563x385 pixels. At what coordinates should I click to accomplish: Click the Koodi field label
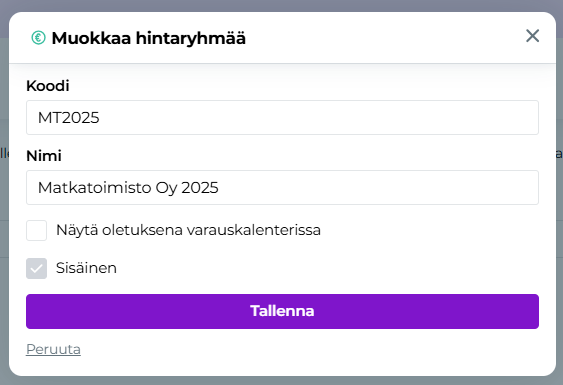(48, 86)
